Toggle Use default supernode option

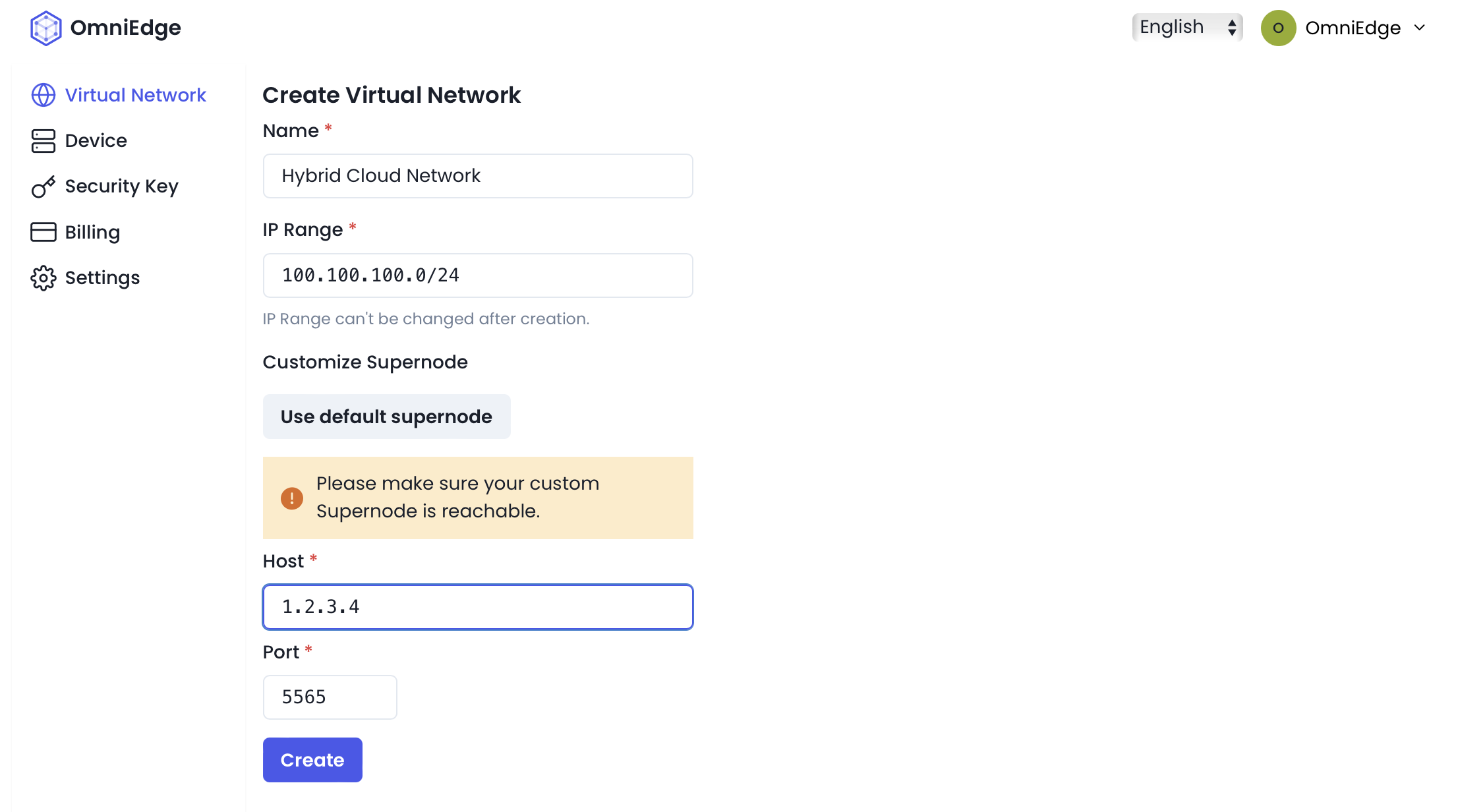pyautogui.click(x=386, y=417)
